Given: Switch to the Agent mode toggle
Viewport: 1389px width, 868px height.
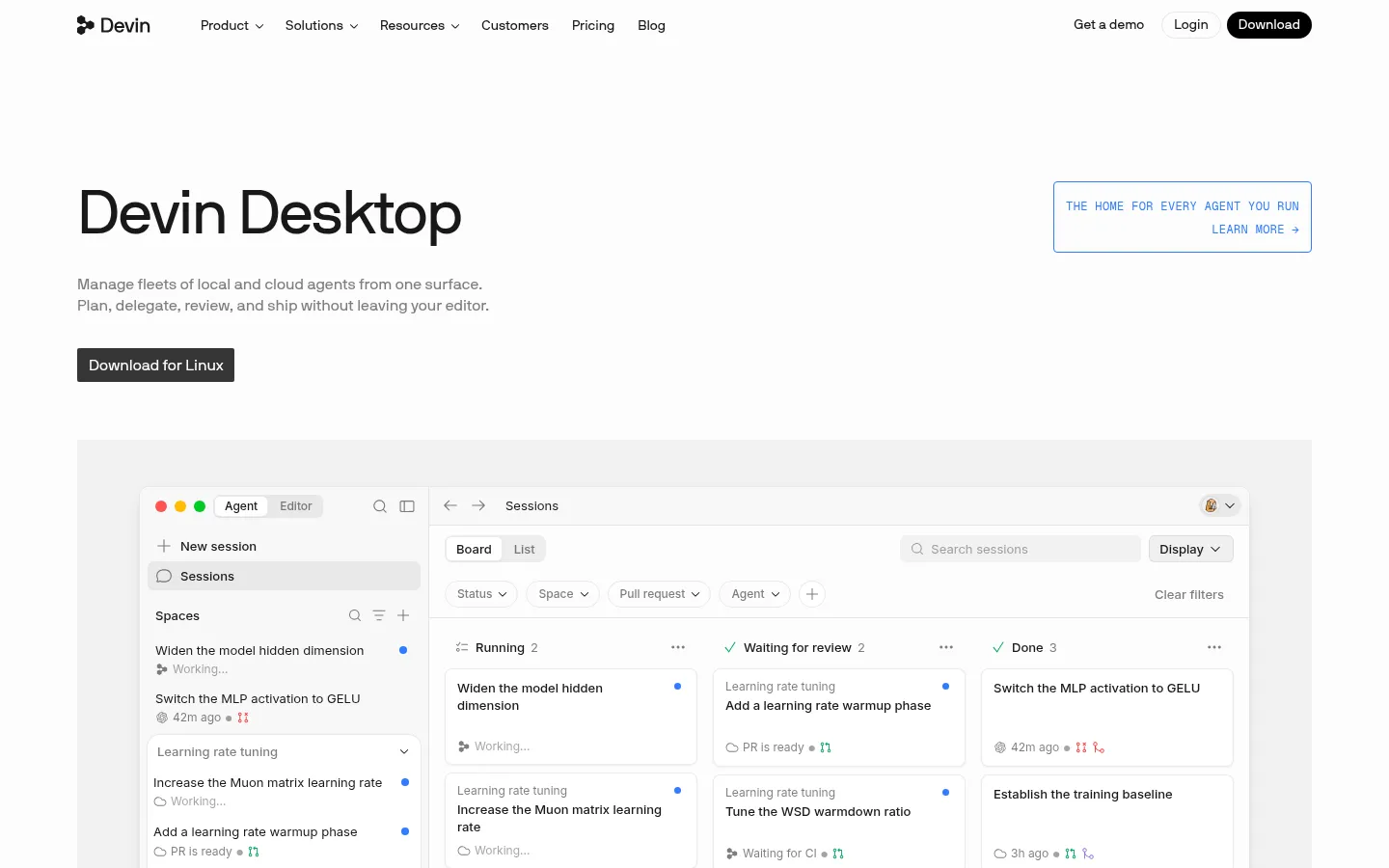Looking at the screenshot, I should click(x=241, y=506).
